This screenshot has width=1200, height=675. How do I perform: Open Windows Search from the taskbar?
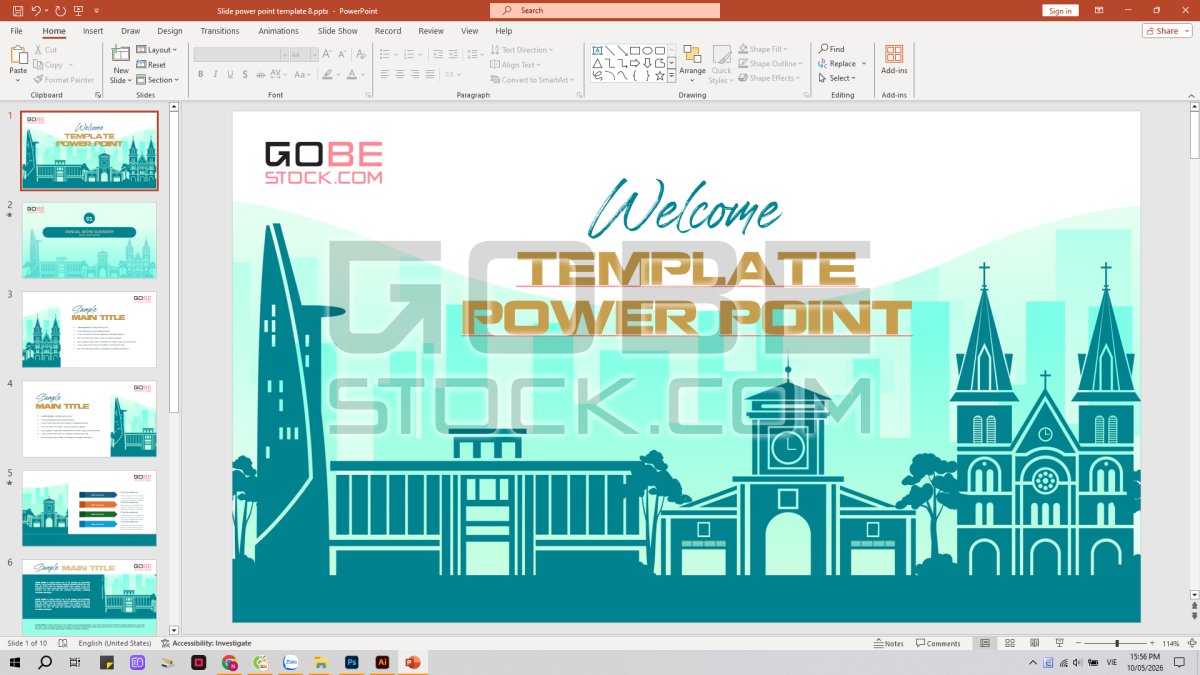point(45,662)
